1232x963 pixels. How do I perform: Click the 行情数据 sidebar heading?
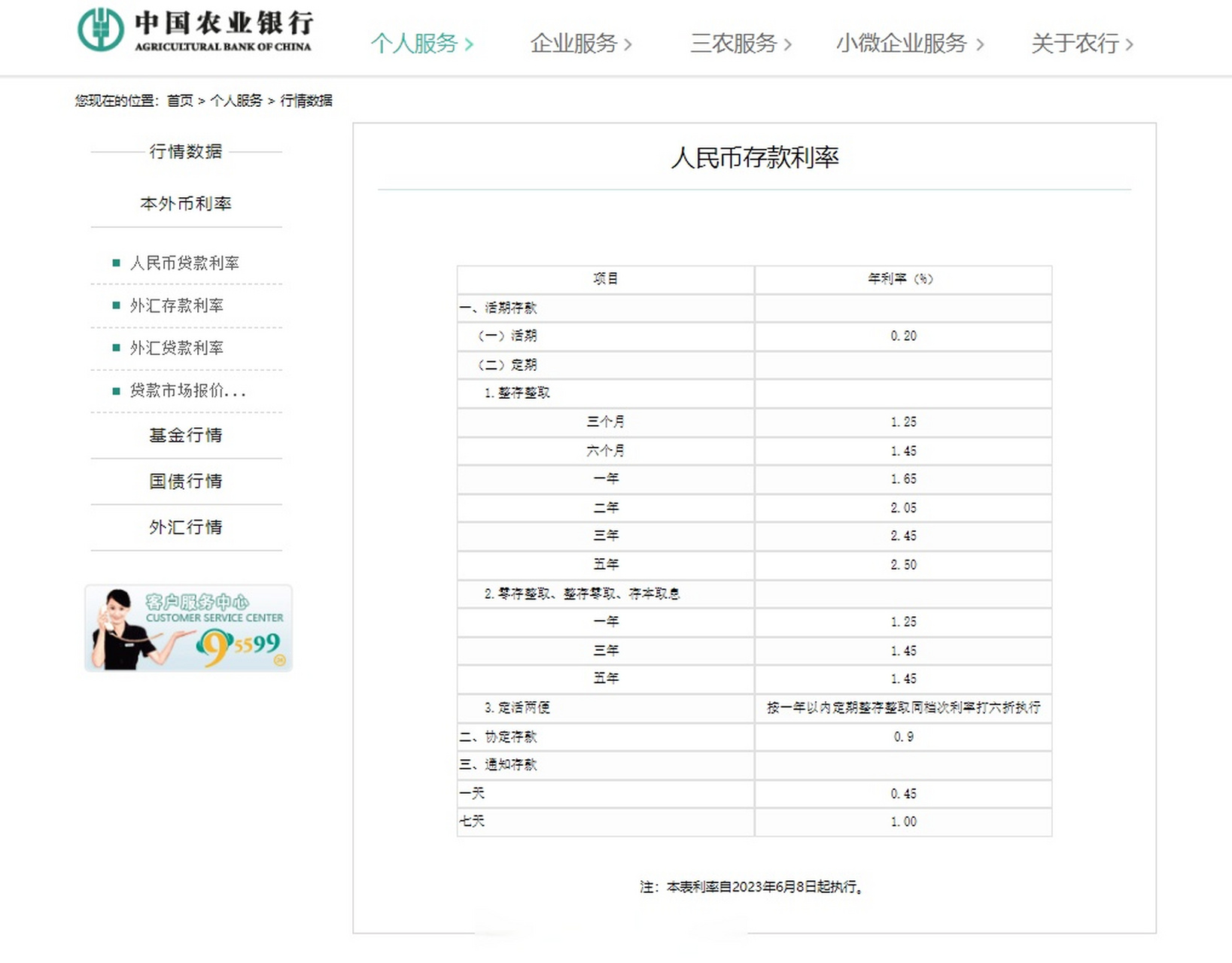point(185,153)
